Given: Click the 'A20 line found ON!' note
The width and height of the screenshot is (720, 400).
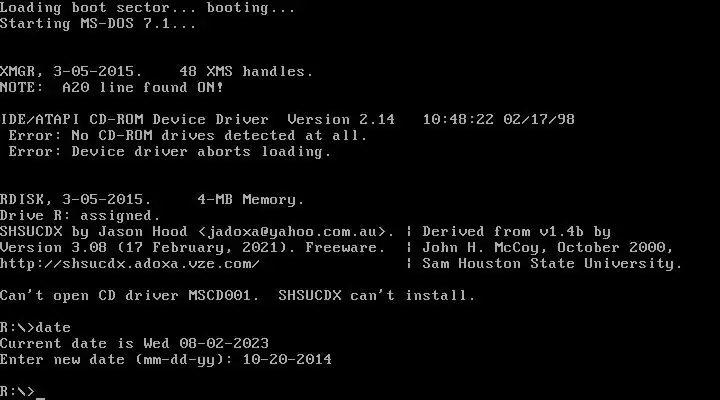Looking at the screenshot, I should [143, 88].
